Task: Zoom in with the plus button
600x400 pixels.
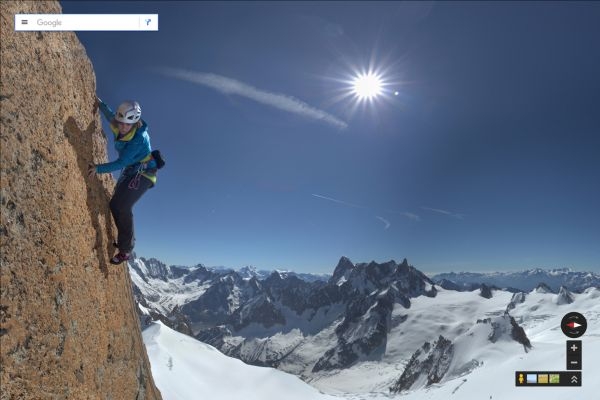Action: pyautogui.click(x=574, y=348)
